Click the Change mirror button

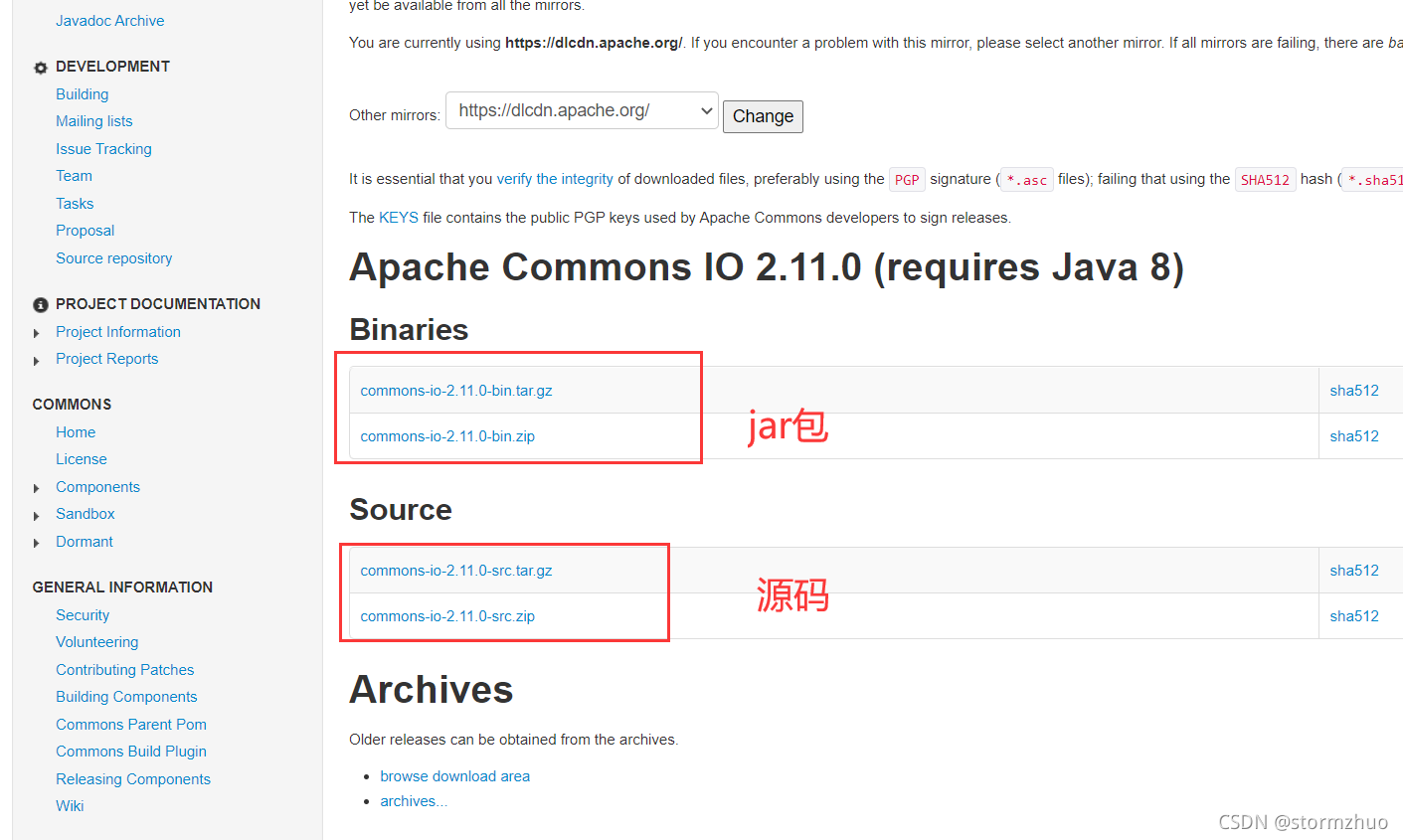763,116
